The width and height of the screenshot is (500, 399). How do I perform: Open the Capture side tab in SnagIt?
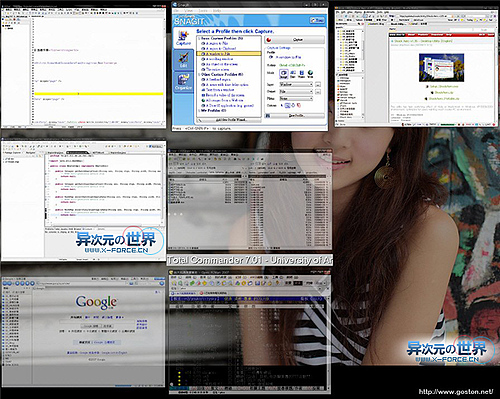click(183, 38)
